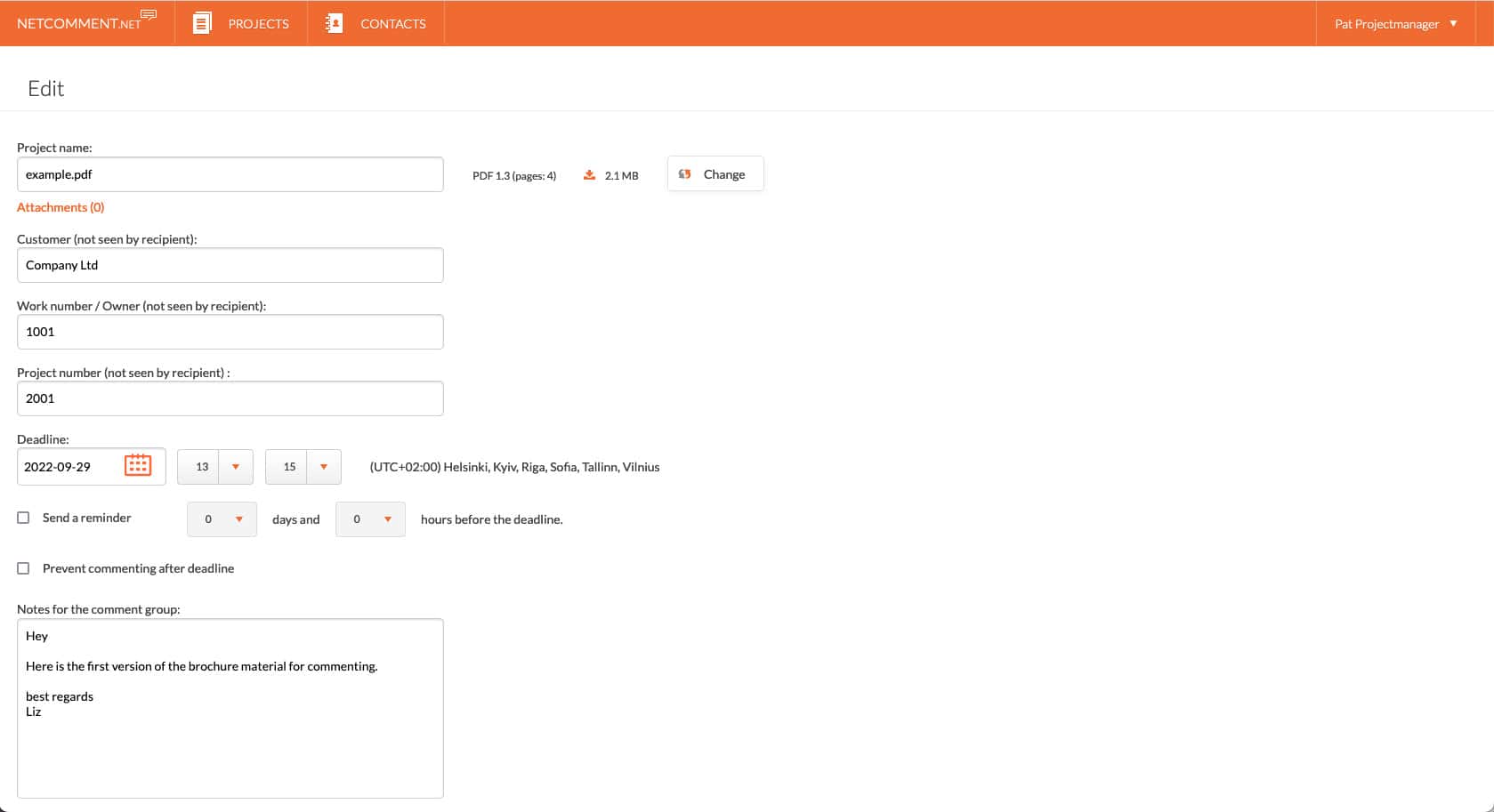The image size is (1494, 812).
Task: Open the deadline calendar picker icon
Action: (138, 465)
